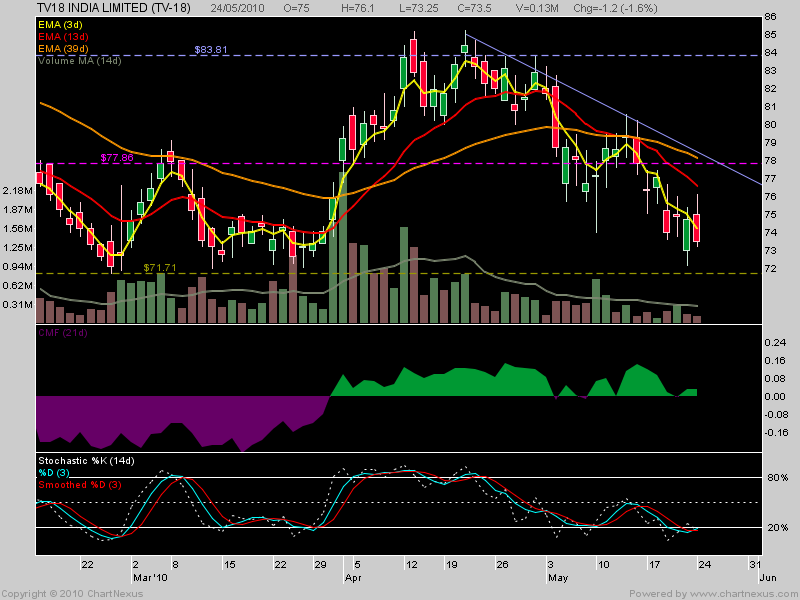Click the close value C=73.5

pyautogui.click(x=474, y=8)
